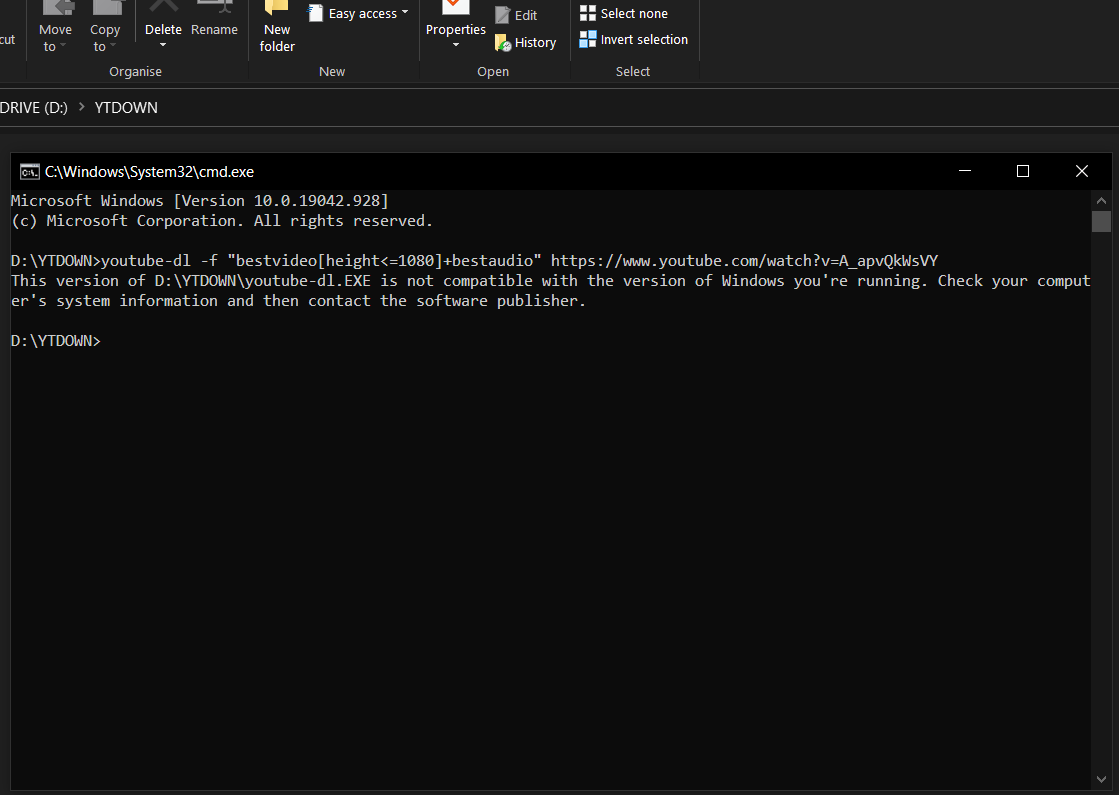The height and width of the screenshot is (795, 1119).
Task: Open the Move to dropdown arrow
Action: pos(64,45)
